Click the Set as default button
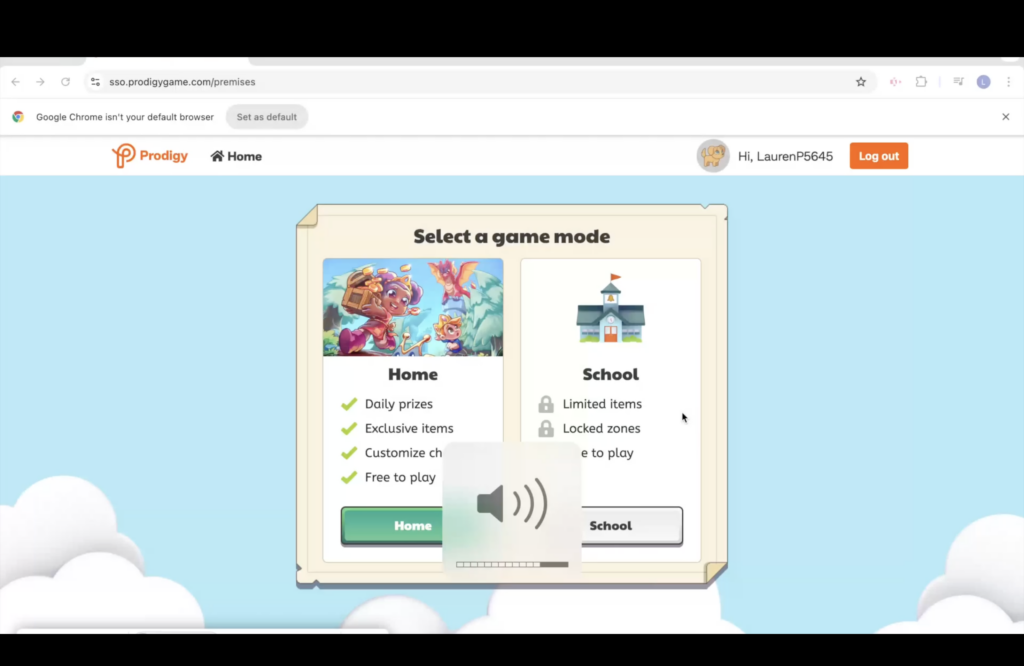The height and width of the screenshot is (666, 1024). click(x=266, y=117)
